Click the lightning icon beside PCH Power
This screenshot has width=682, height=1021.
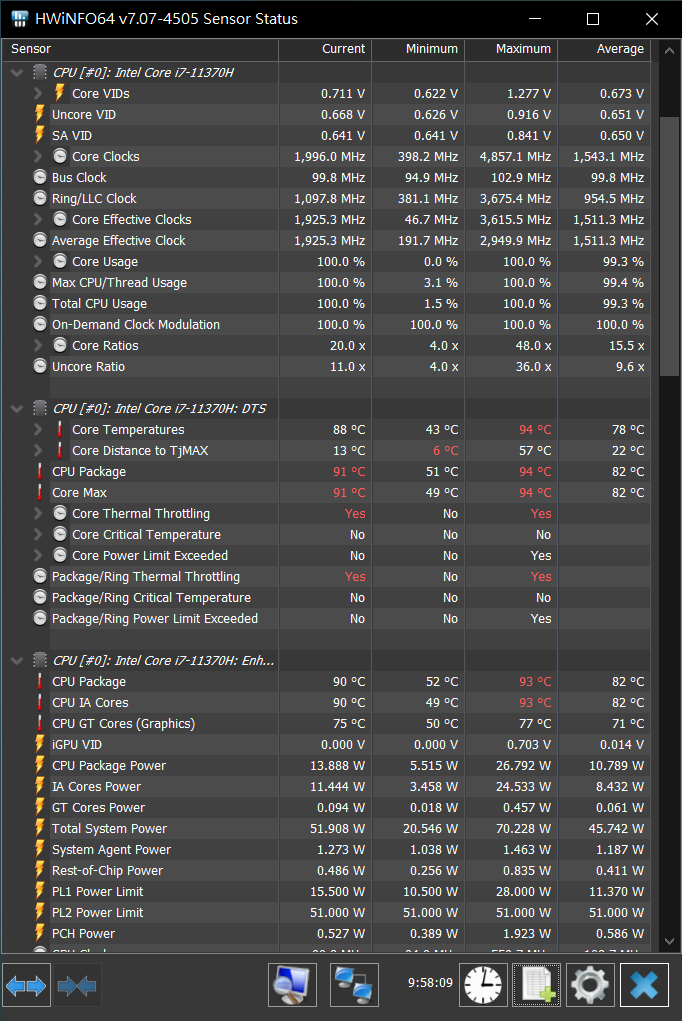tap(40, 933)
